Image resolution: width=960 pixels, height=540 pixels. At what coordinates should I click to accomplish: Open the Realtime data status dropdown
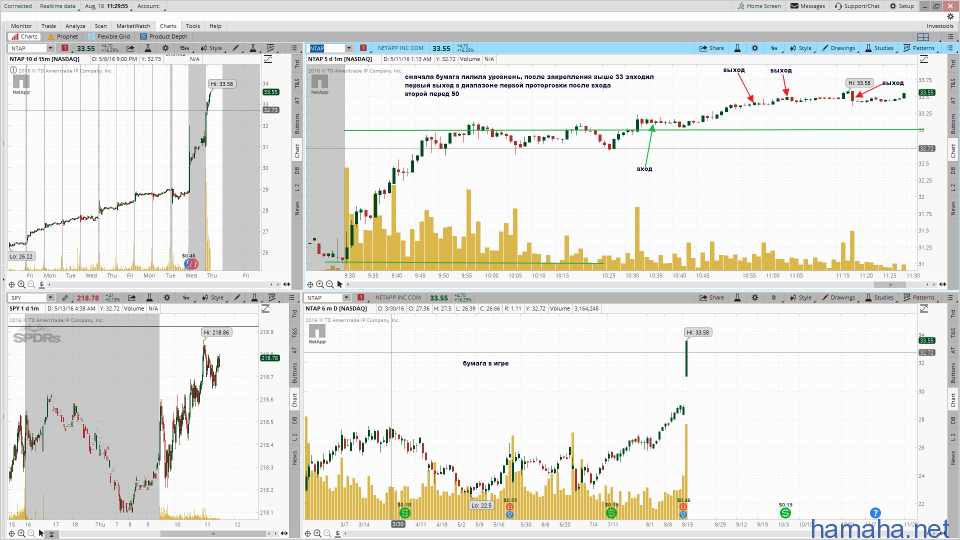58,6
